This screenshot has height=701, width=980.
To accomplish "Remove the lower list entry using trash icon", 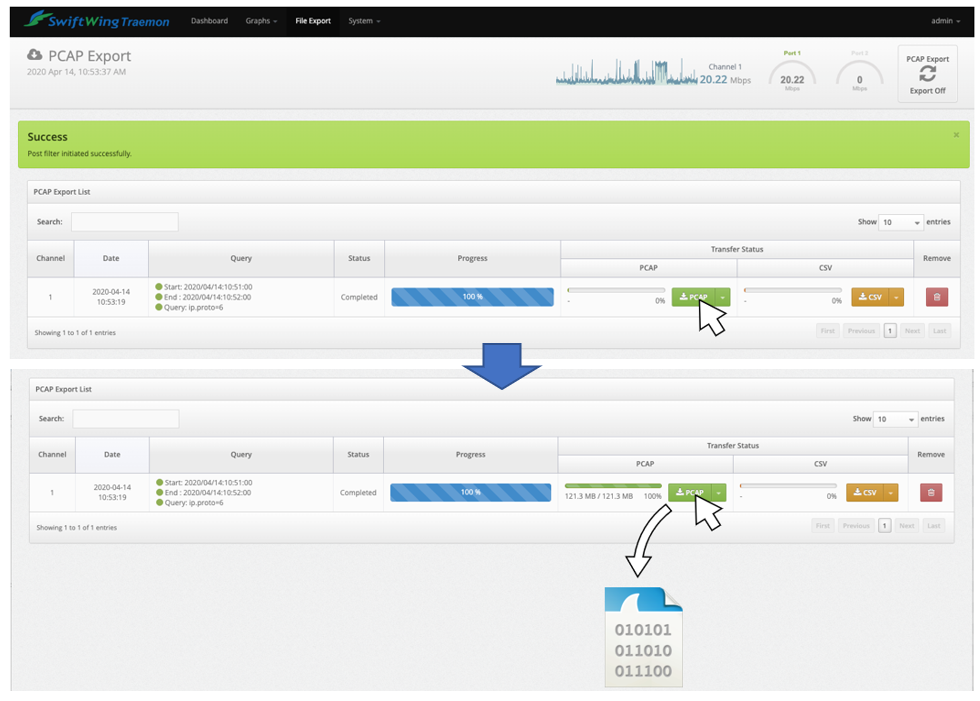I will [x=930, y=492].
